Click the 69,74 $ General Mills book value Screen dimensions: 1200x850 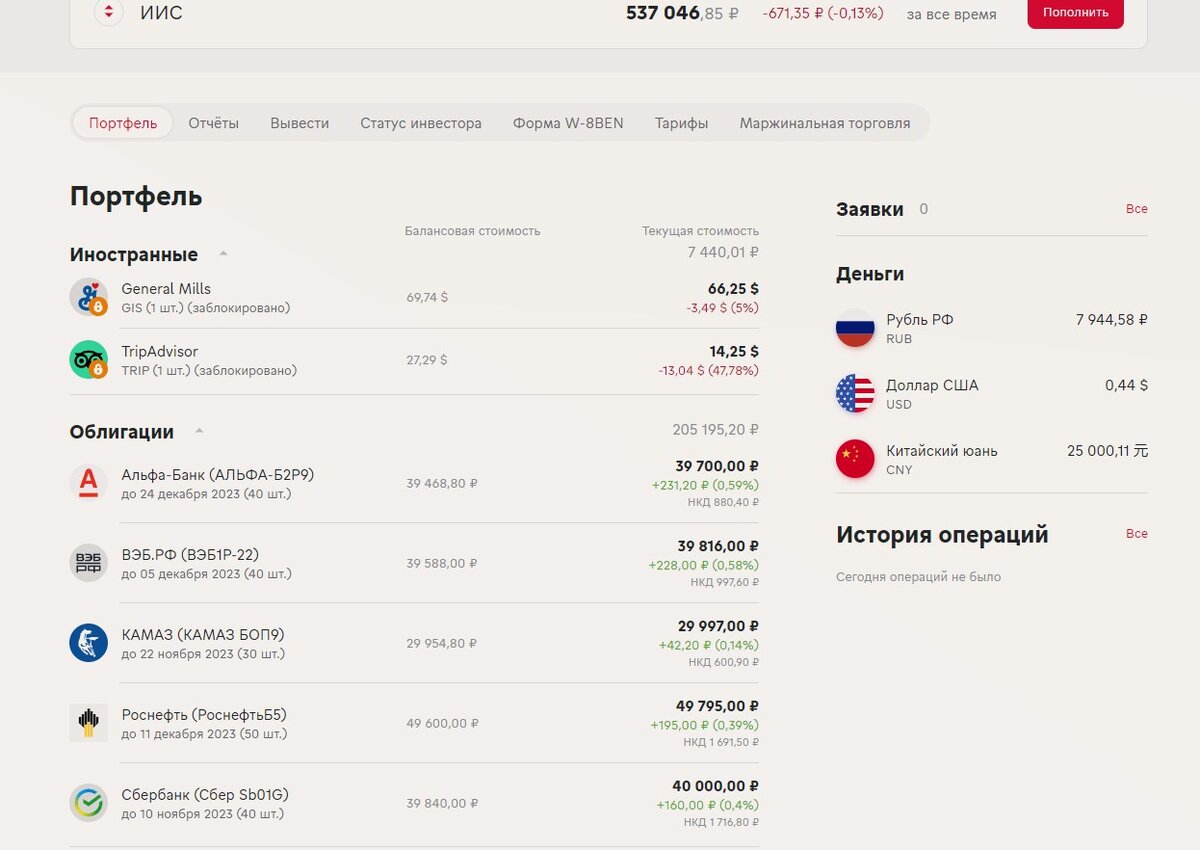[427, 298]
